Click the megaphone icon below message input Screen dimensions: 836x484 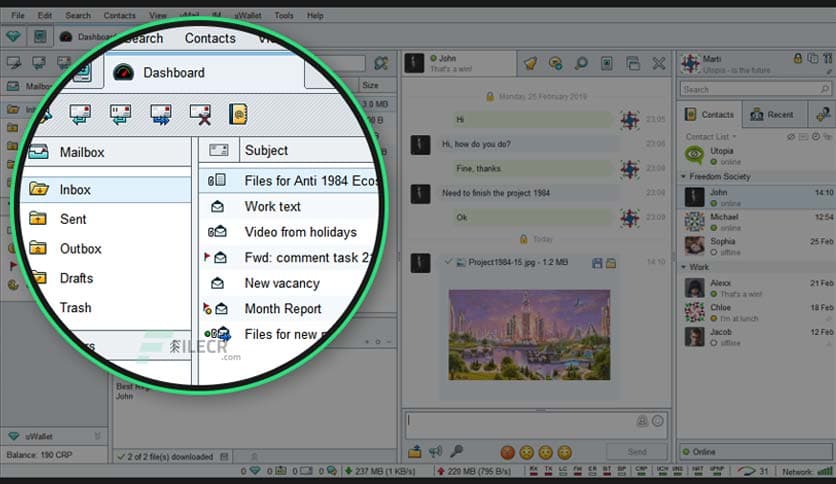435,451
